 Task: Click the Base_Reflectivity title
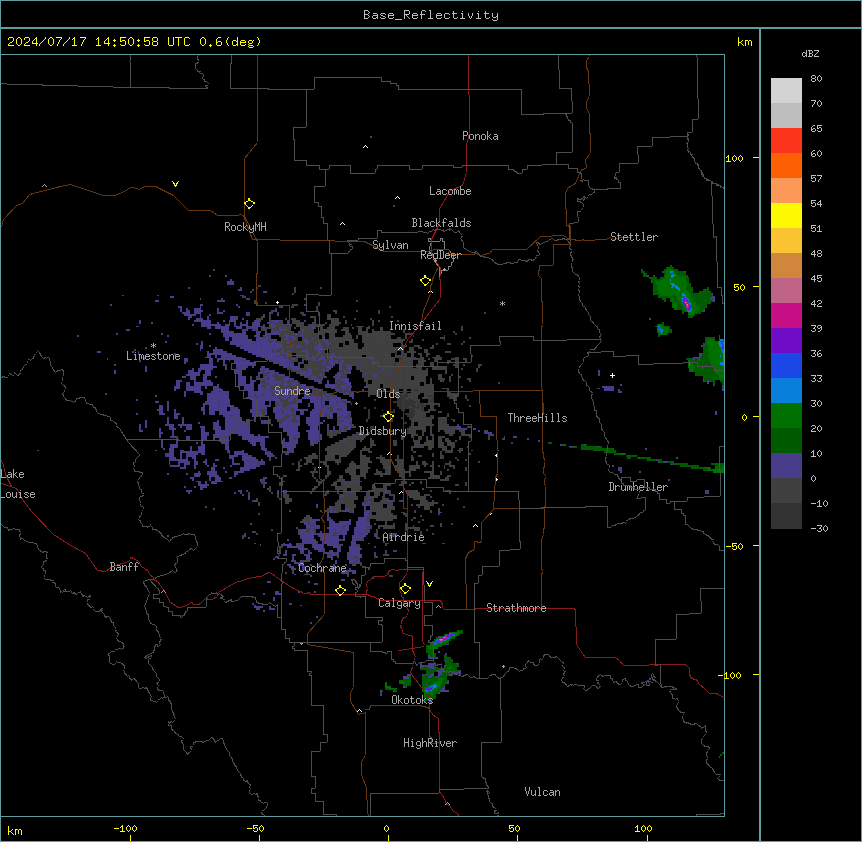point(431,15)
